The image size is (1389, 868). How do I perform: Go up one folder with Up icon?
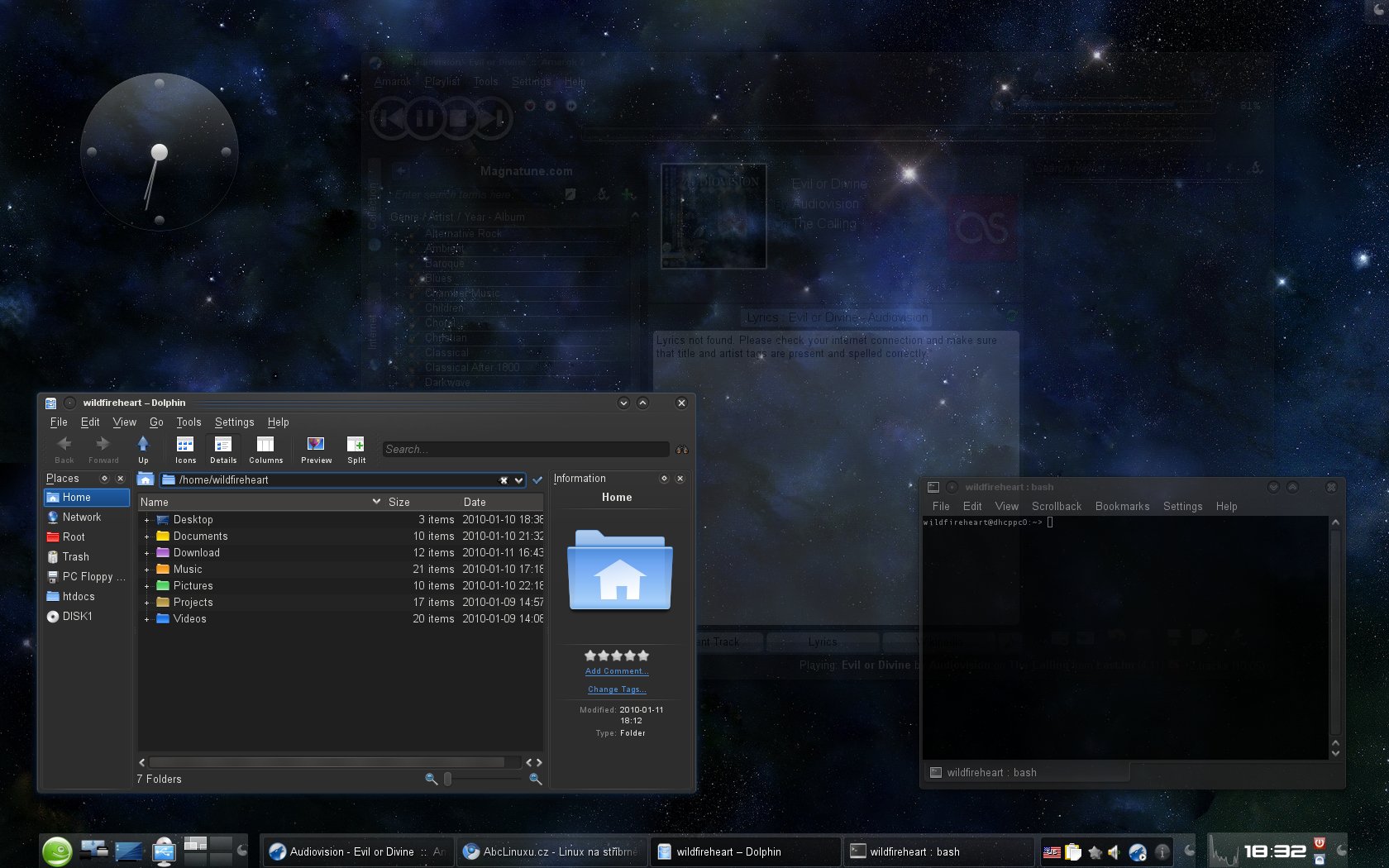coord(144,449)
